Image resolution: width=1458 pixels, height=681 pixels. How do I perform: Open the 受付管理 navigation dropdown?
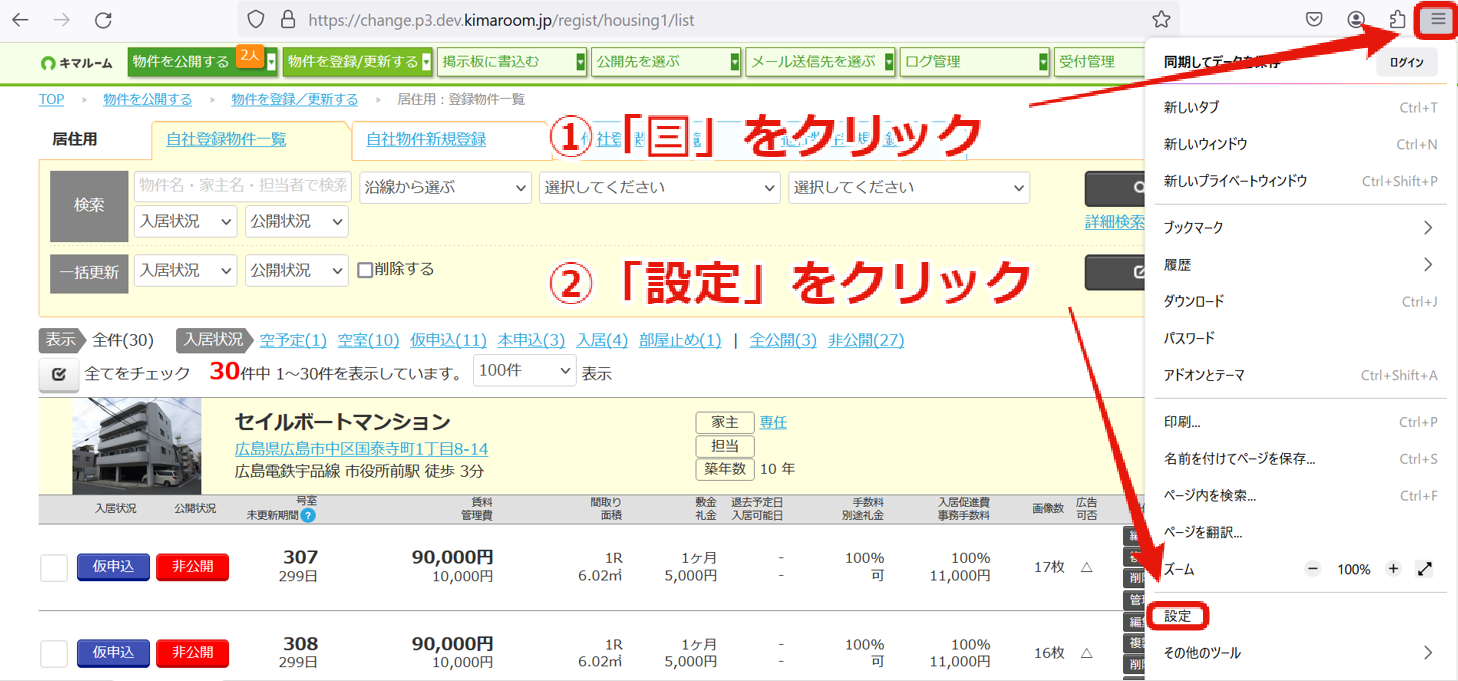click(1099, 62)
